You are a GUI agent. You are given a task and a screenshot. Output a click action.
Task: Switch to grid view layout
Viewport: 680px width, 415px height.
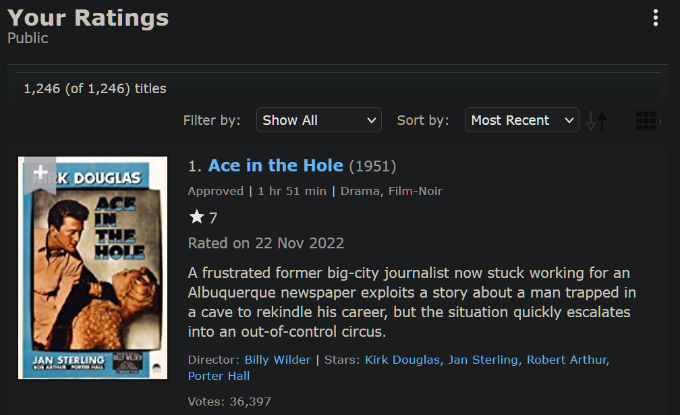(646, 121)
